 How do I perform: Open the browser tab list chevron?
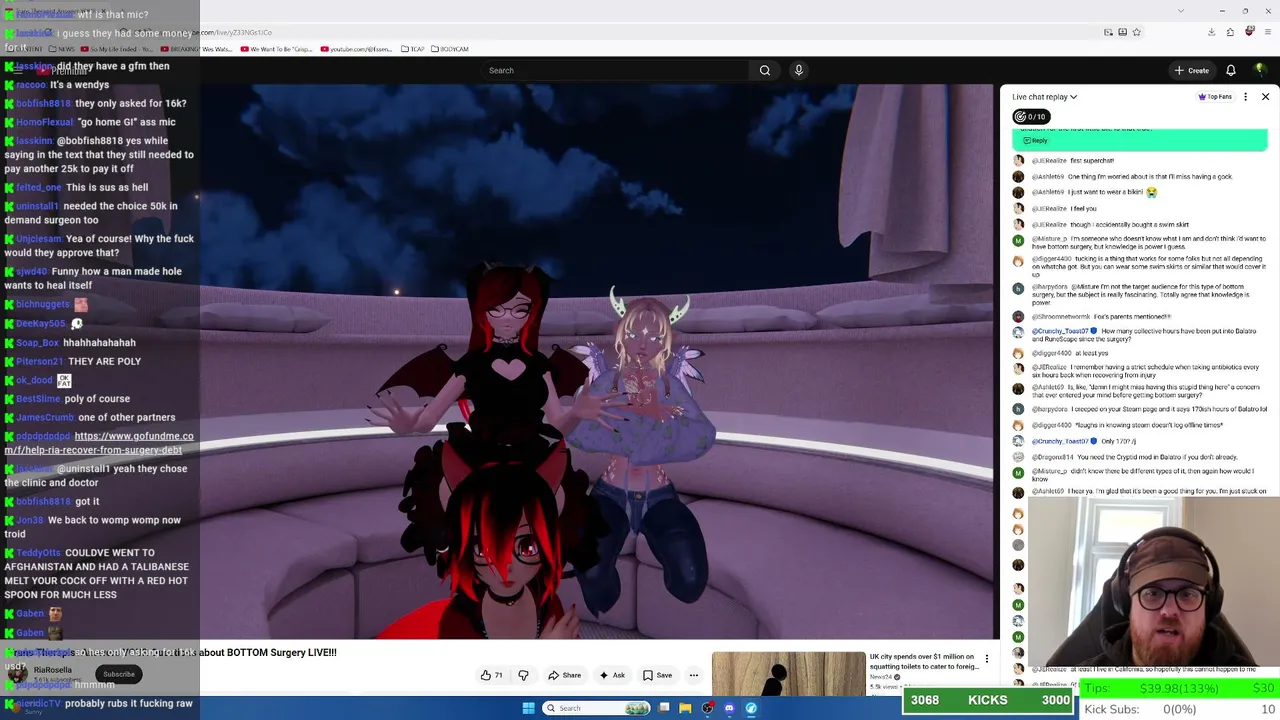point(1180,11)
